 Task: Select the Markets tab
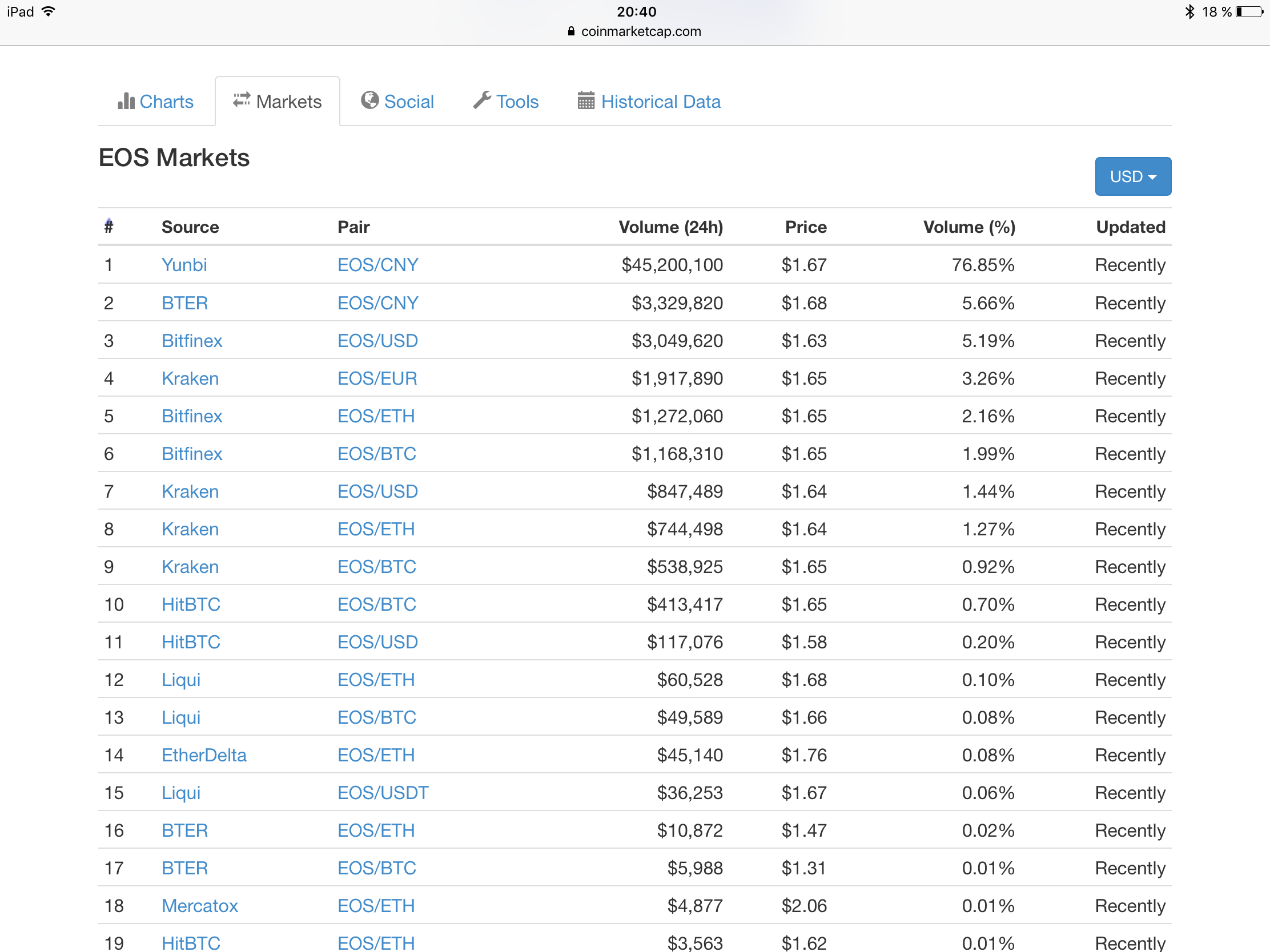[278, 102]
